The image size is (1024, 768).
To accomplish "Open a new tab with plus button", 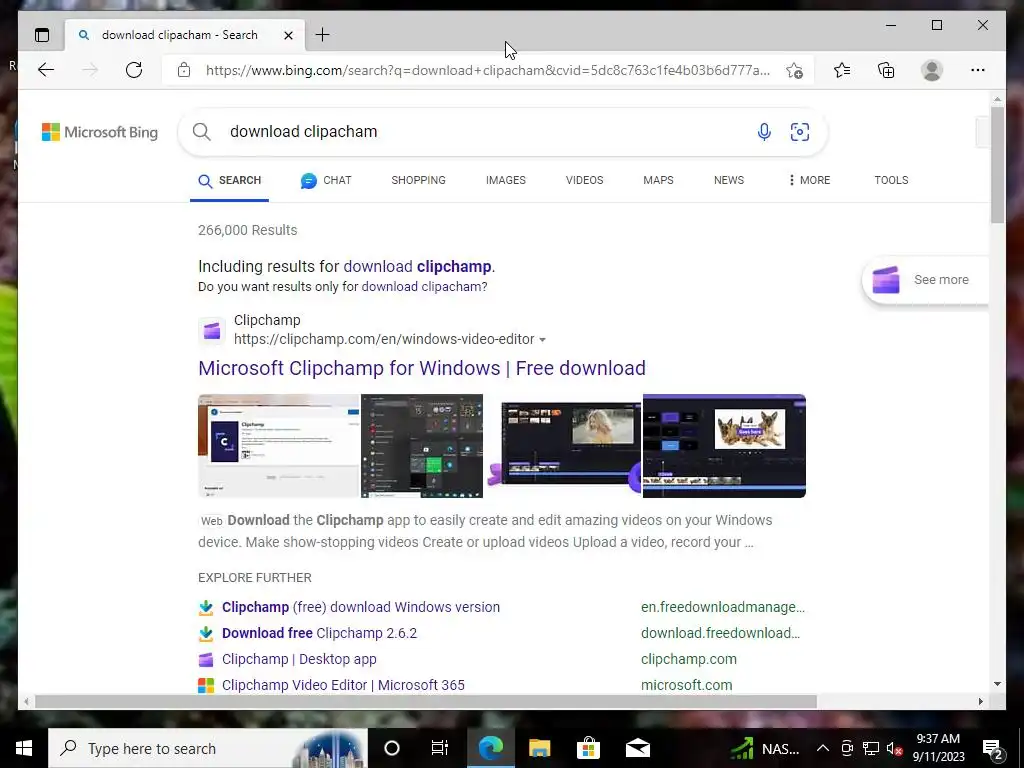I will pyautogui.click(x=322, y=35).
